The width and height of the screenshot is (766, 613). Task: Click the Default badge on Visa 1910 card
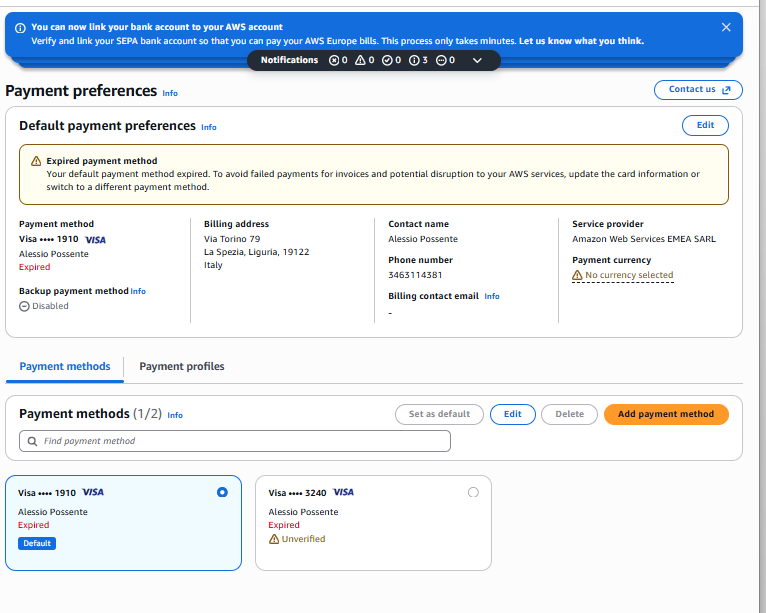(x=37, y=543)
